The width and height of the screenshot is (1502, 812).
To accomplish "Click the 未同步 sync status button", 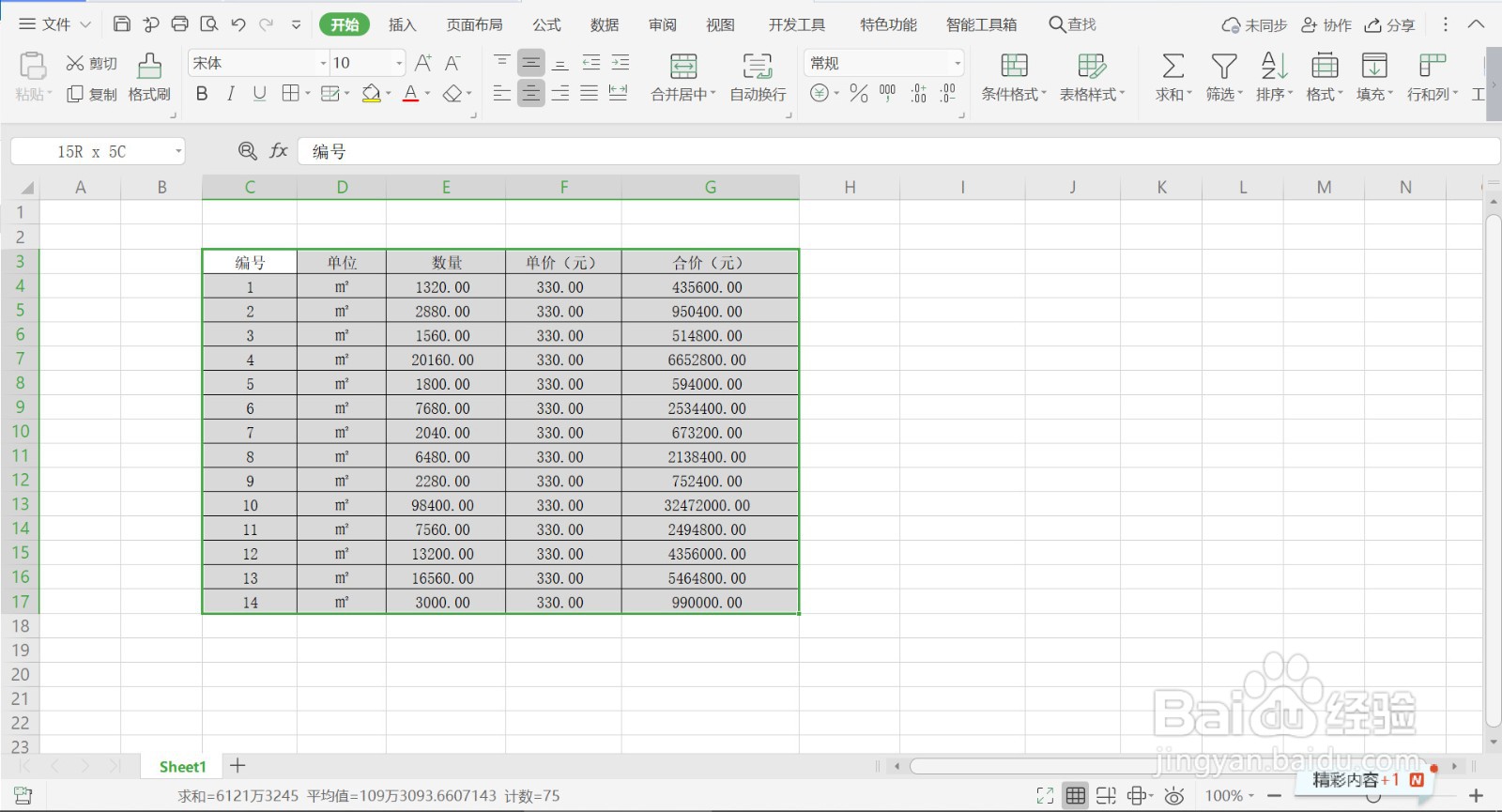I will 1254,25.
